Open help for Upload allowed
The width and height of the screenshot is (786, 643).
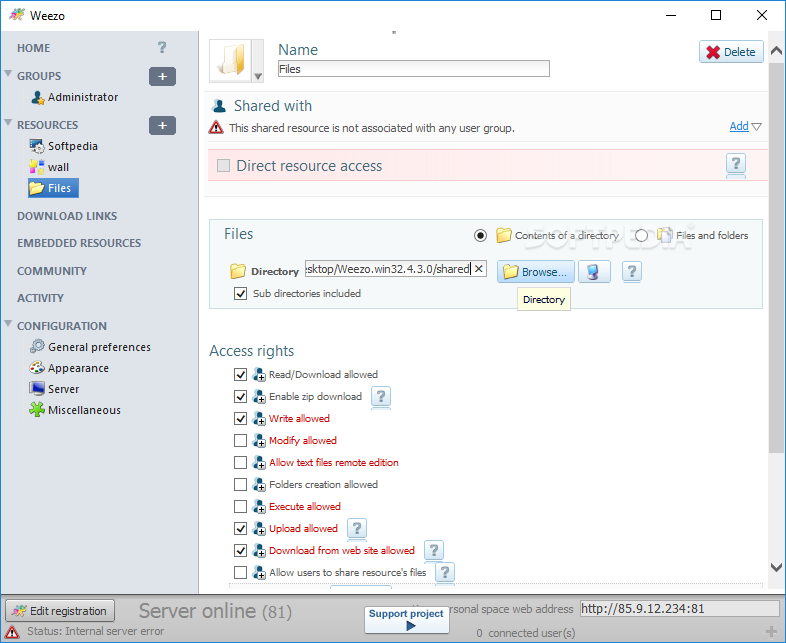pos(357,528)
